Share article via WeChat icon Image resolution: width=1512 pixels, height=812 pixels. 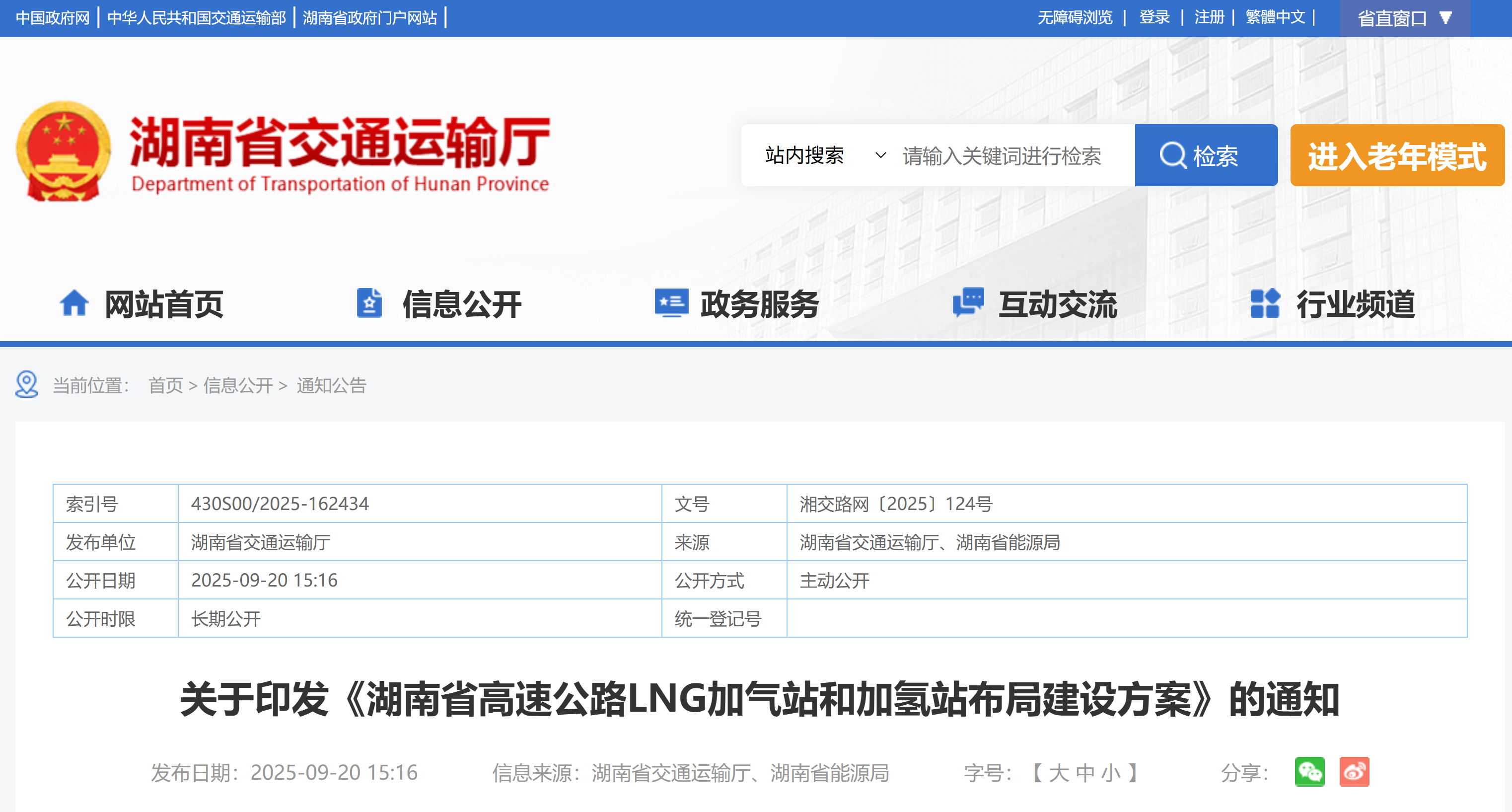(x=1309, y=771)
